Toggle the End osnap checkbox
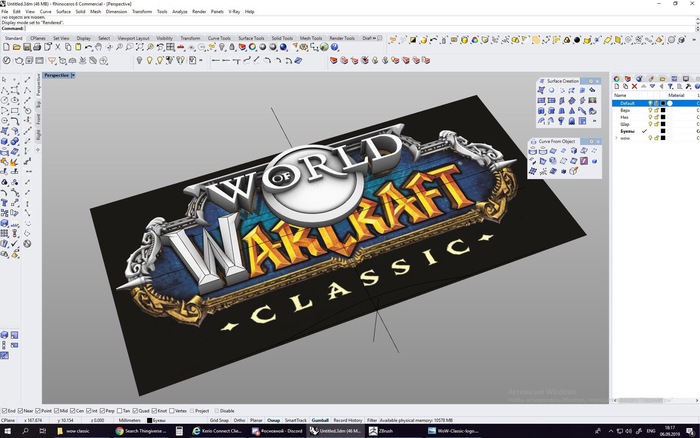 coord(4,410)
